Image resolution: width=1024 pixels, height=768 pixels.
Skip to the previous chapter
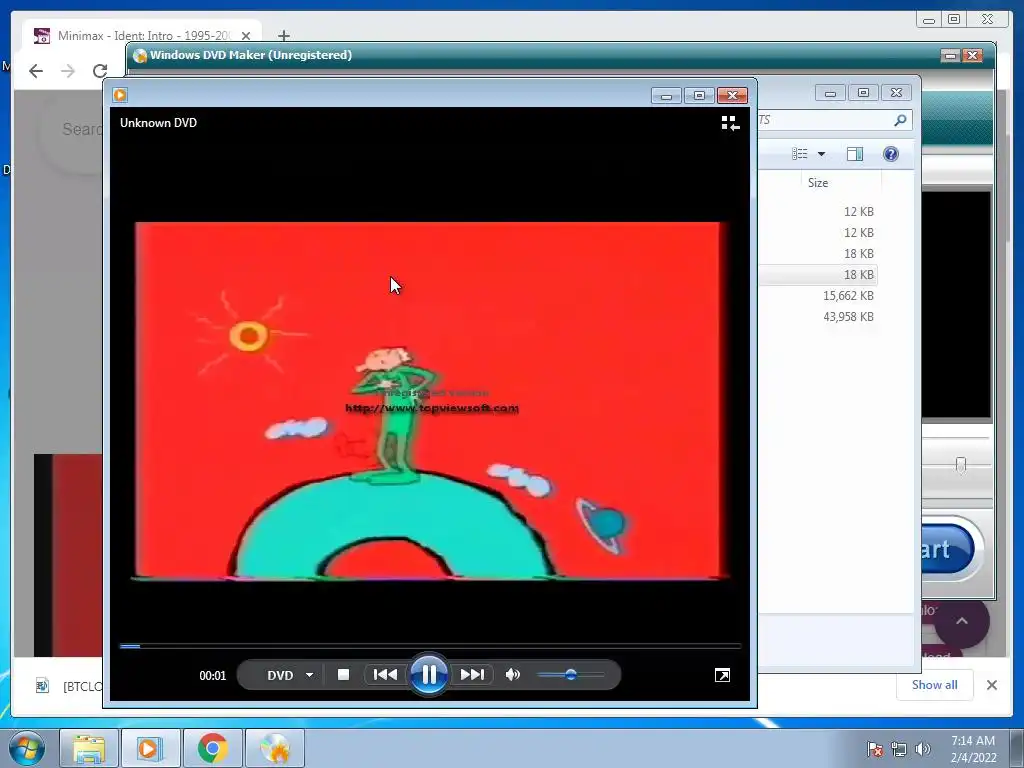[385, 675]
